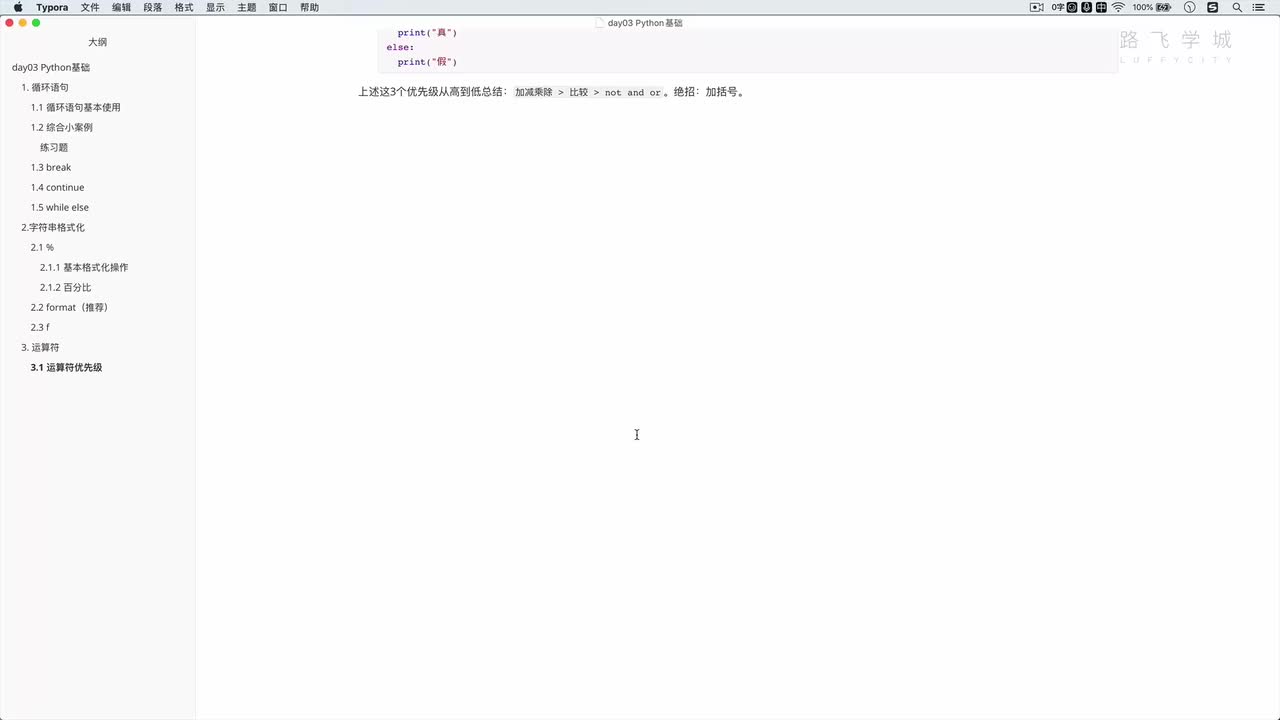Screen dimensions: 1280x720
Task: Click the text 绝招：加括号。
Action: pyautogui.click(x=709, y=92)
